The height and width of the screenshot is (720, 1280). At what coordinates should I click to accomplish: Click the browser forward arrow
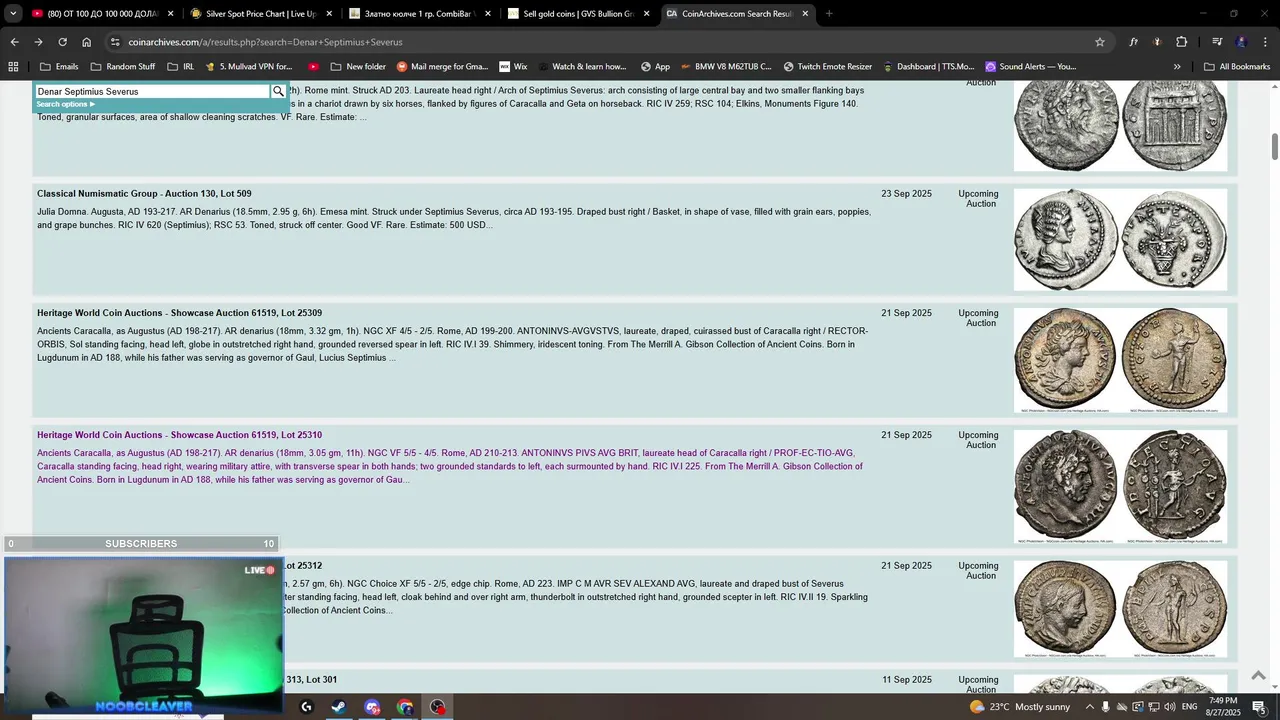38,42
